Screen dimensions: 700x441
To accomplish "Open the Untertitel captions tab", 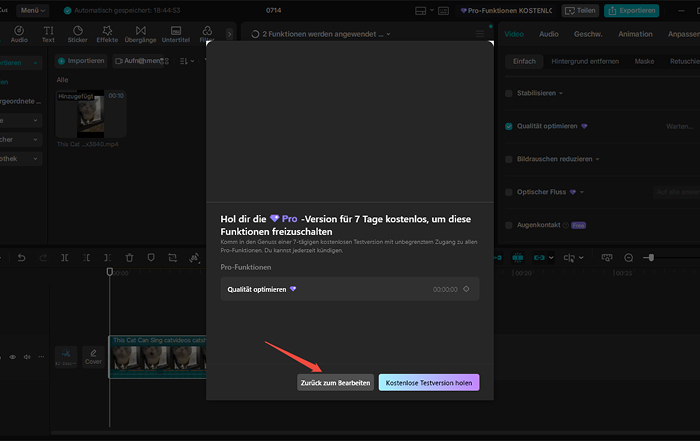I will [x=176, y=34].
